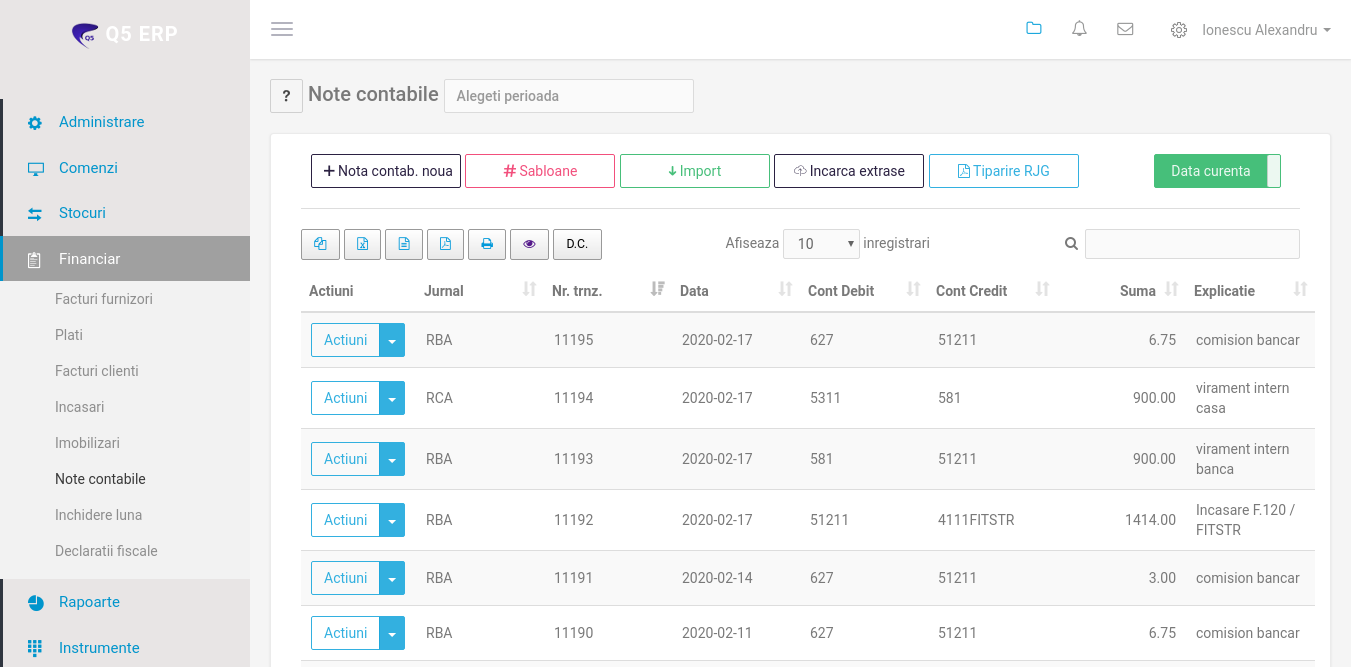Image resolution: width=1351 pixels, height=667 pixels.
Task: Toggle the Data curenta switch
Action: [x=1272, y=171]
